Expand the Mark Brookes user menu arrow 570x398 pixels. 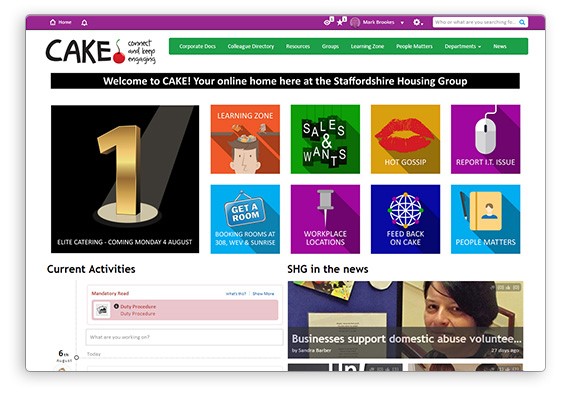402,23
